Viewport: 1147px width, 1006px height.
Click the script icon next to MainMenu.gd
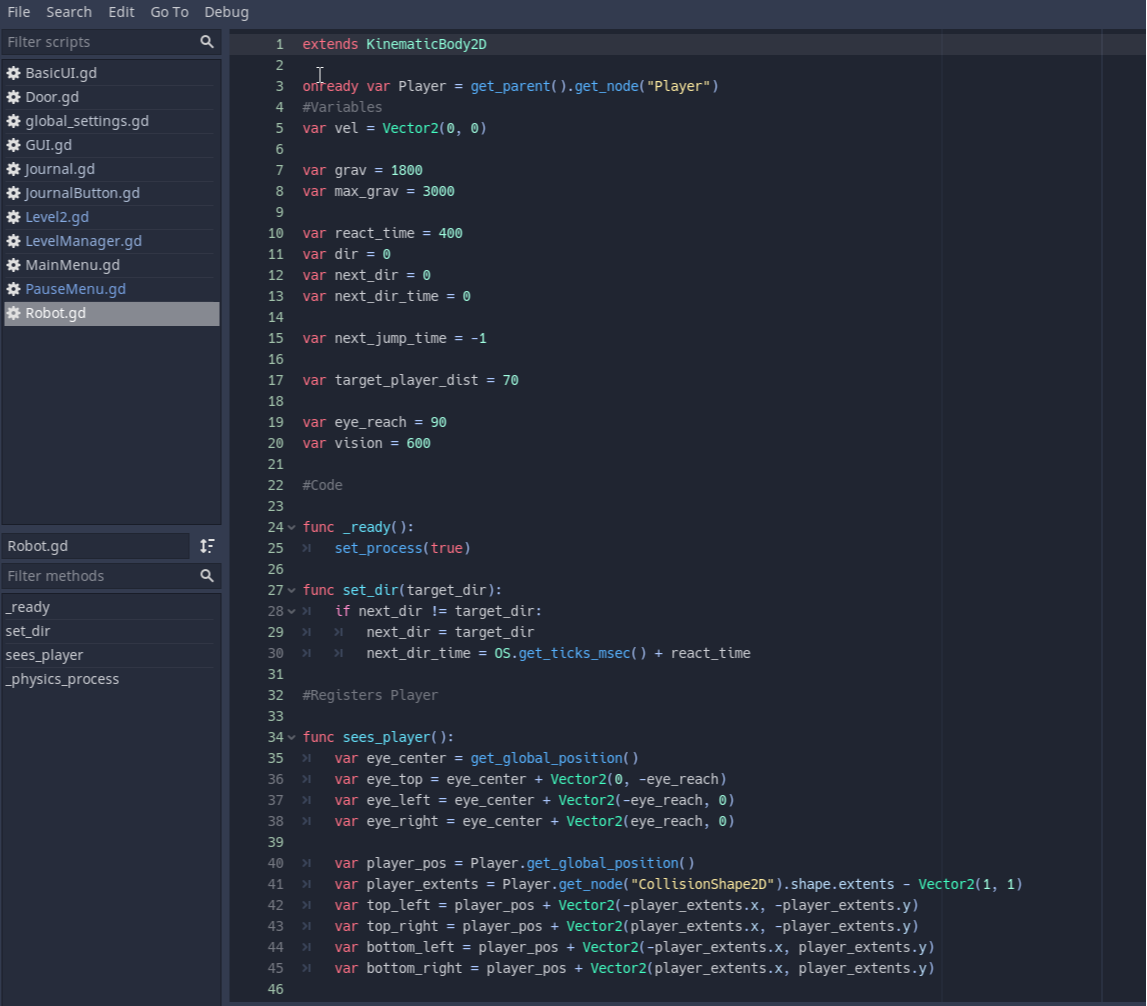(13, 264)
